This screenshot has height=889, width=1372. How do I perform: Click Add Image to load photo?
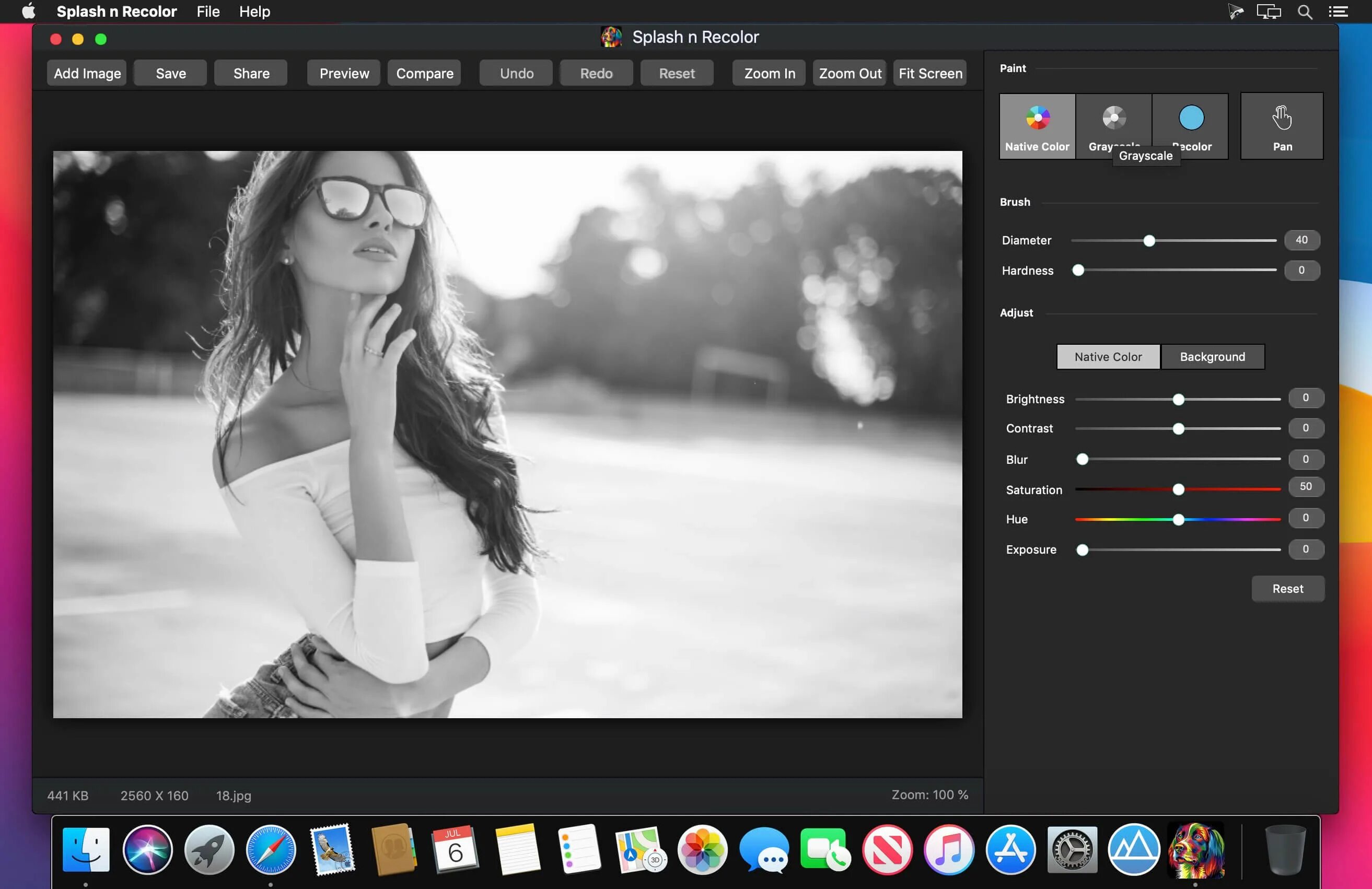87,72
